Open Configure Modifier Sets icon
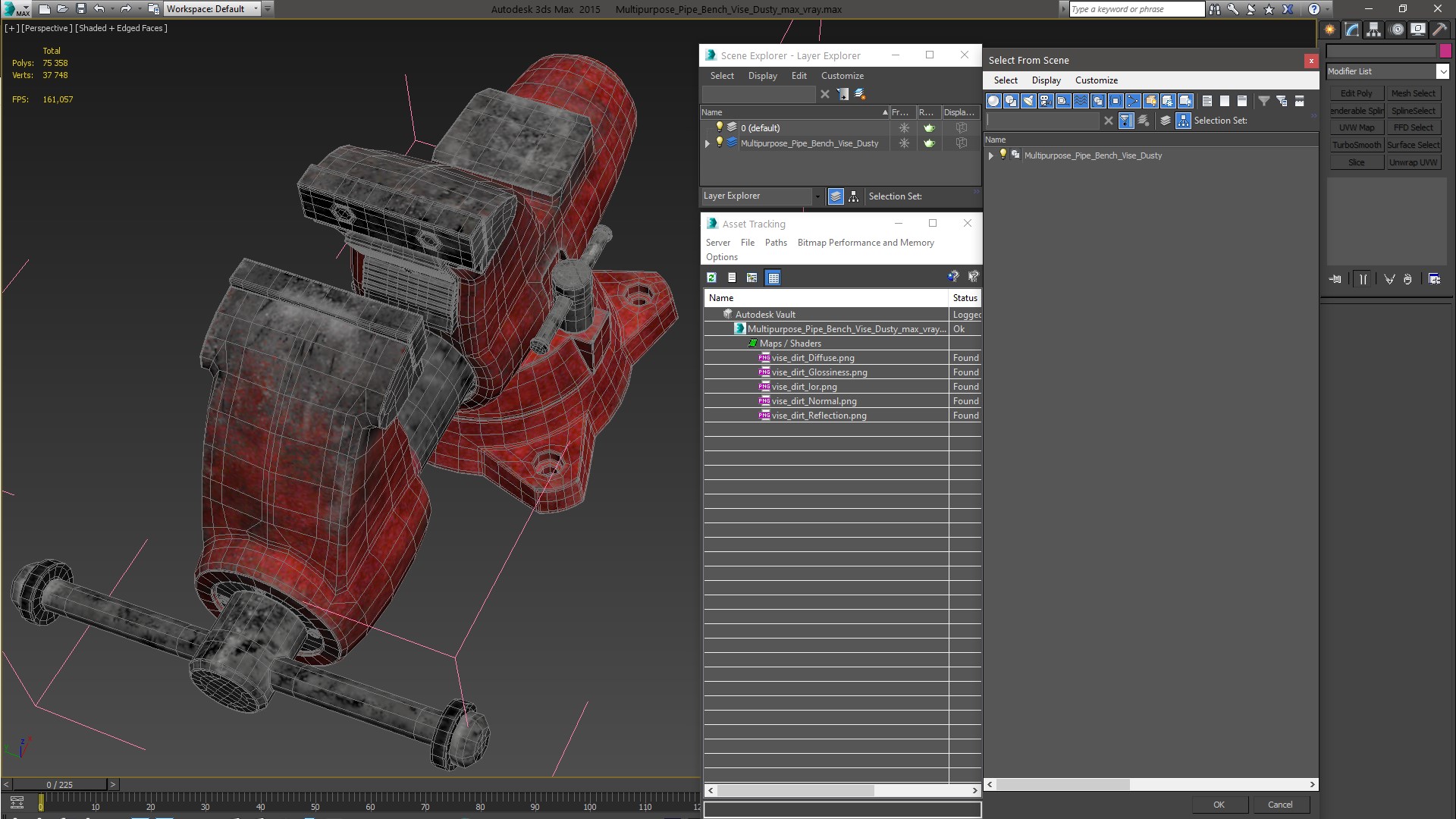The image size is (1456, 819). tap(1434, 279)
